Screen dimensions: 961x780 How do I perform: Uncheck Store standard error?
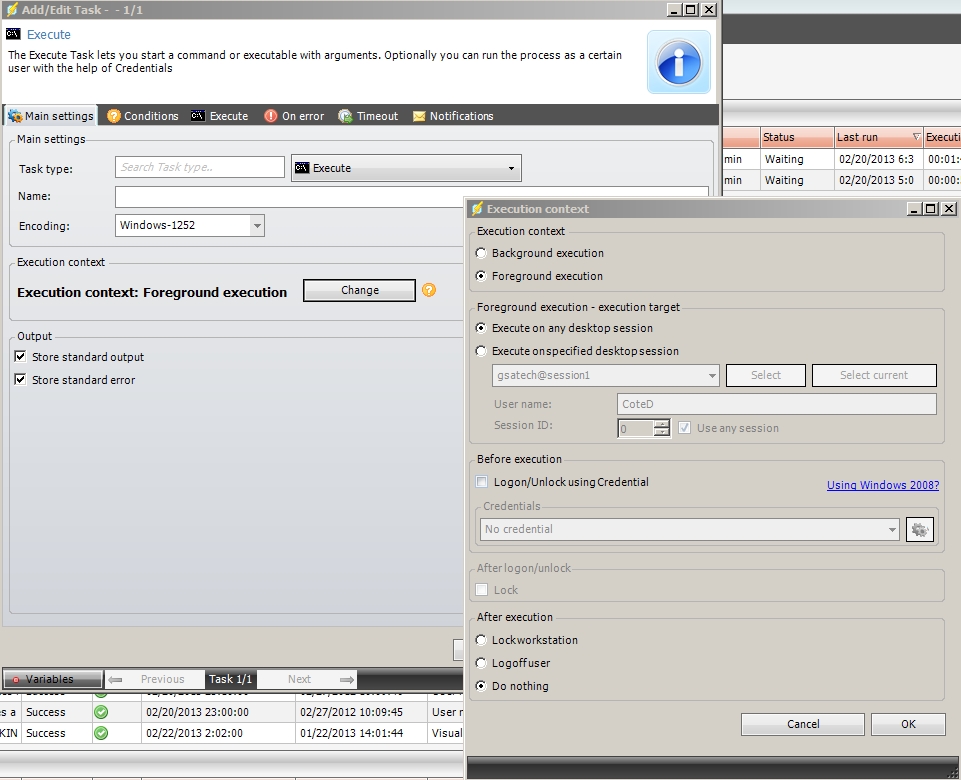pyautogui.click(x=20, y=380)
